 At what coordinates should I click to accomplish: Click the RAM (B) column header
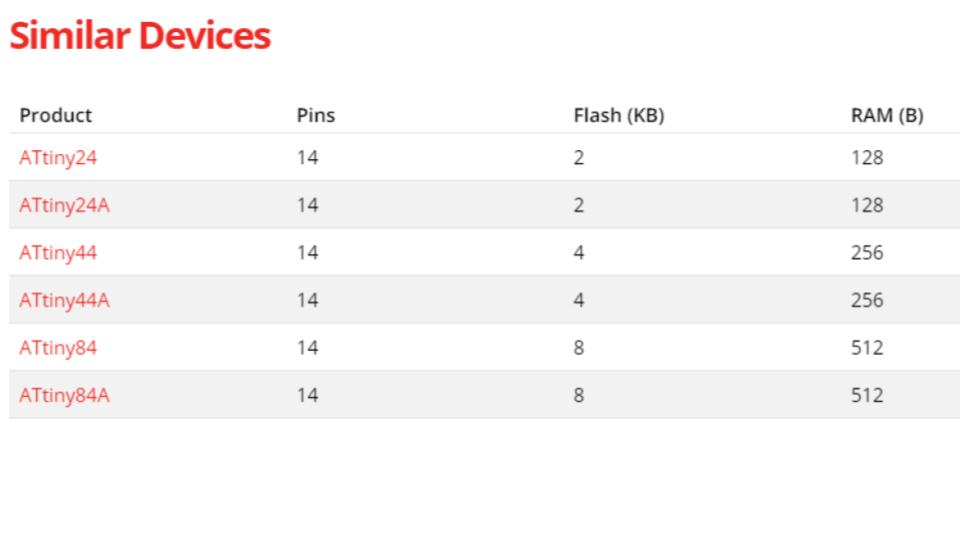[x=886, y=115]
